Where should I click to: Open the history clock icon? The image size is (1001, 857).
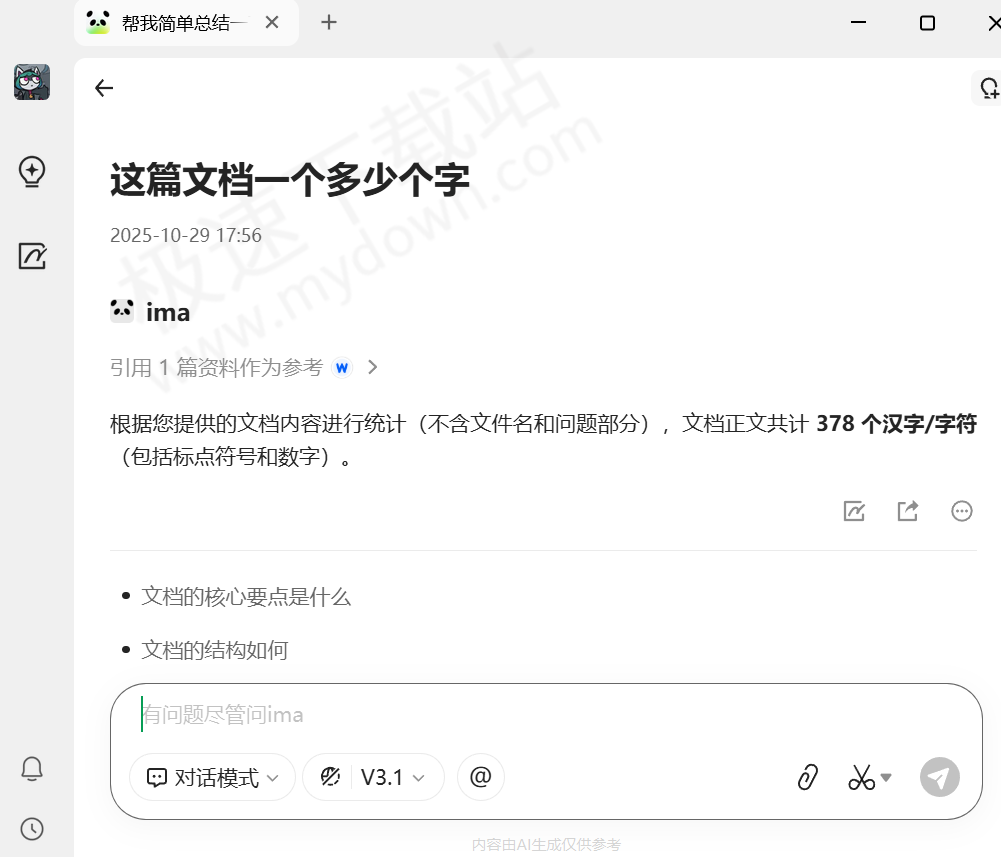coord(32,829)
